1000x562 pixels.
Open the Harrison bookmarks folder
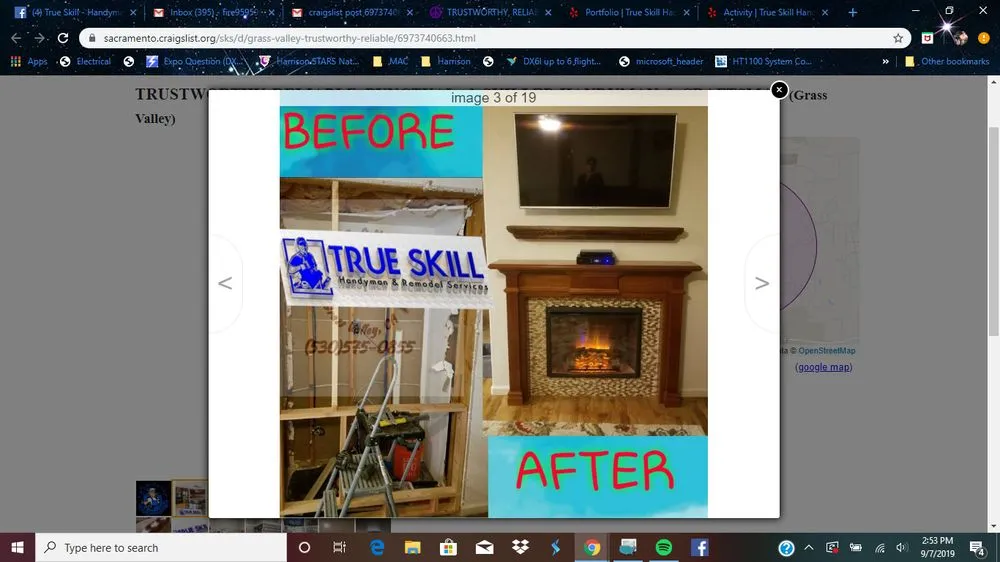click(x=446, y=61)
